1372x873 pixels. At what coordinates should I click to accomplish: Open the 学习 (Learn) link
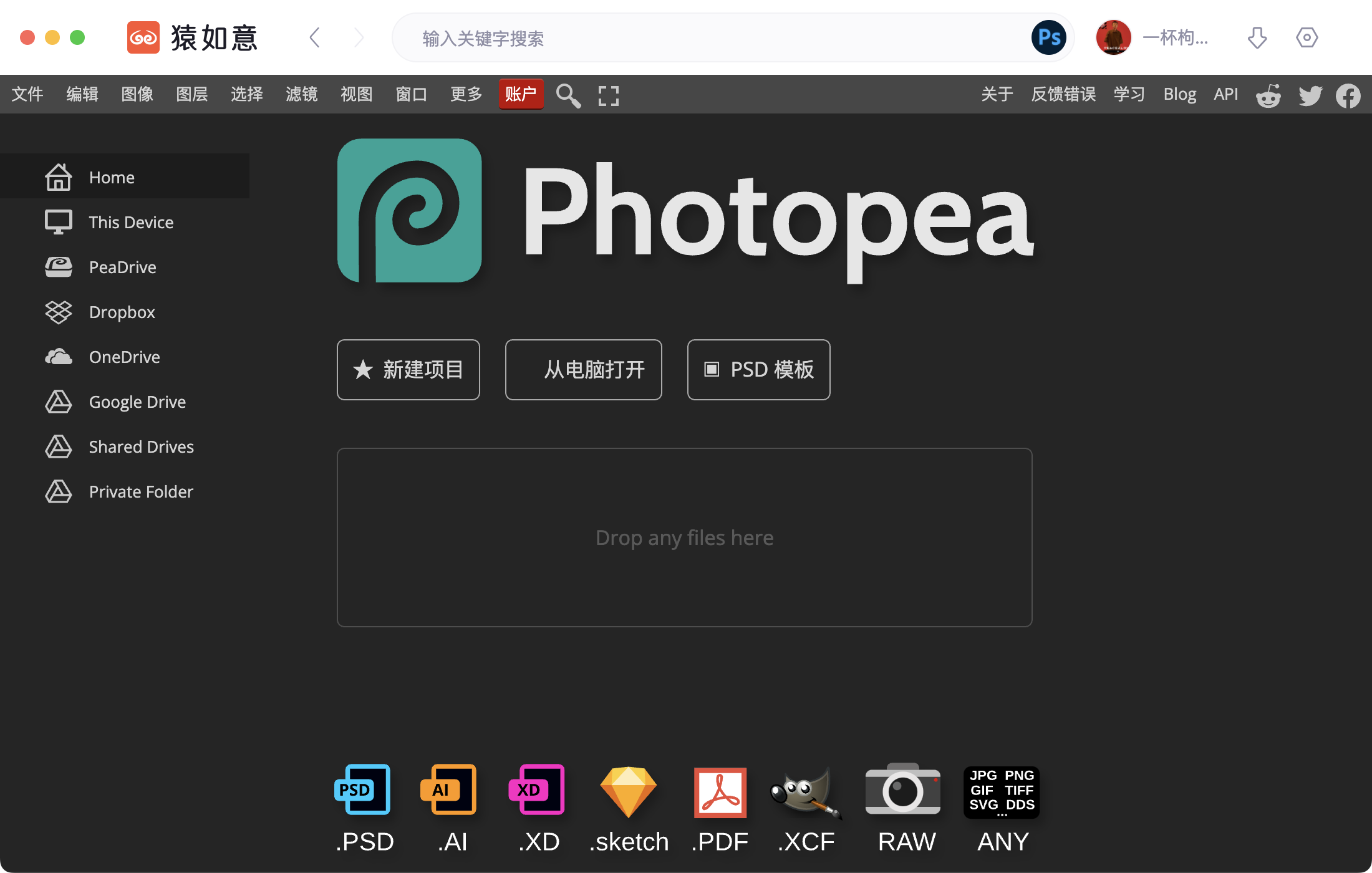1129,94
